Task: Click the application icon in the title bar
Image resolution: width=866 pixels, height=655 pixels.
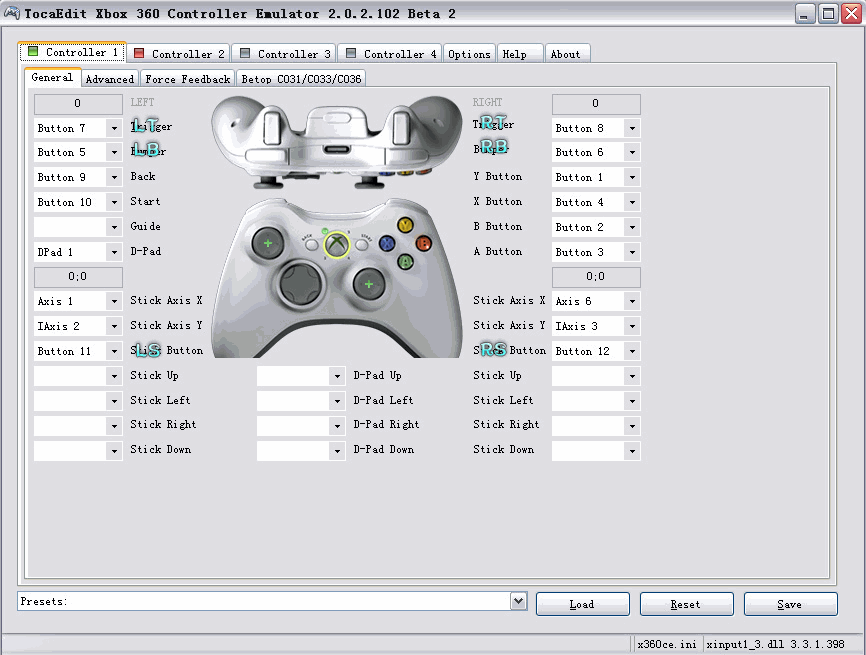Action: (x=11, y=13)
